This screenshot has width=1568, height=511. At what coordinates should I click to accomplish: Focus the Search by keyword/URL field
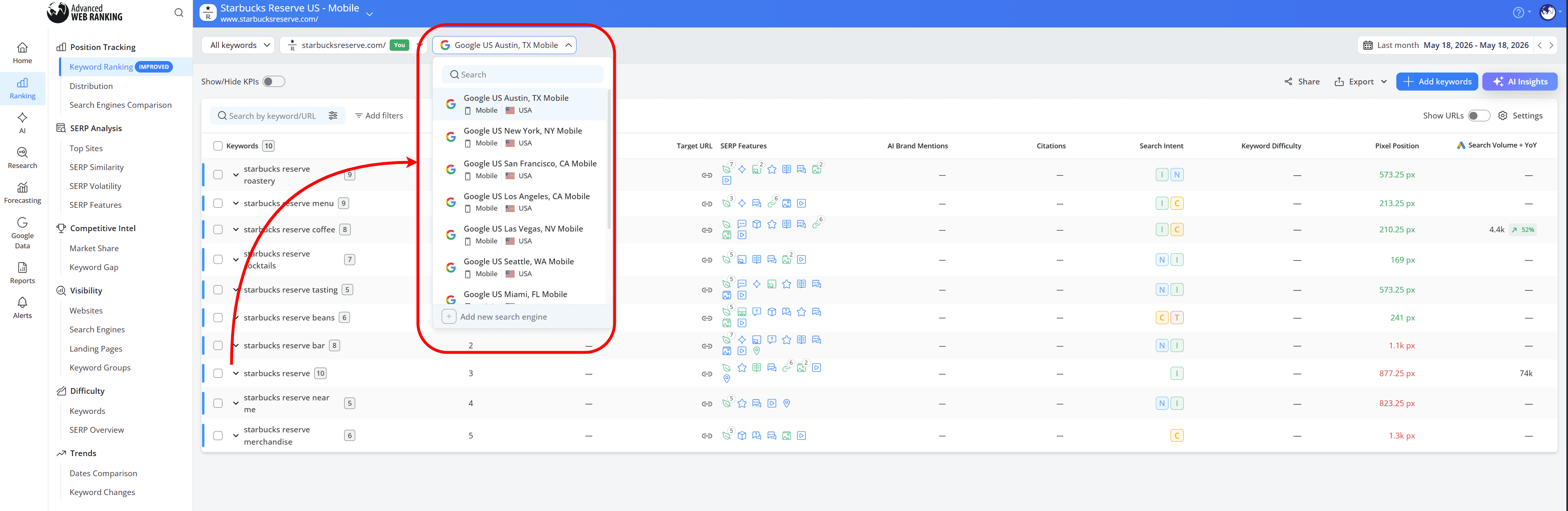[272, 116]
